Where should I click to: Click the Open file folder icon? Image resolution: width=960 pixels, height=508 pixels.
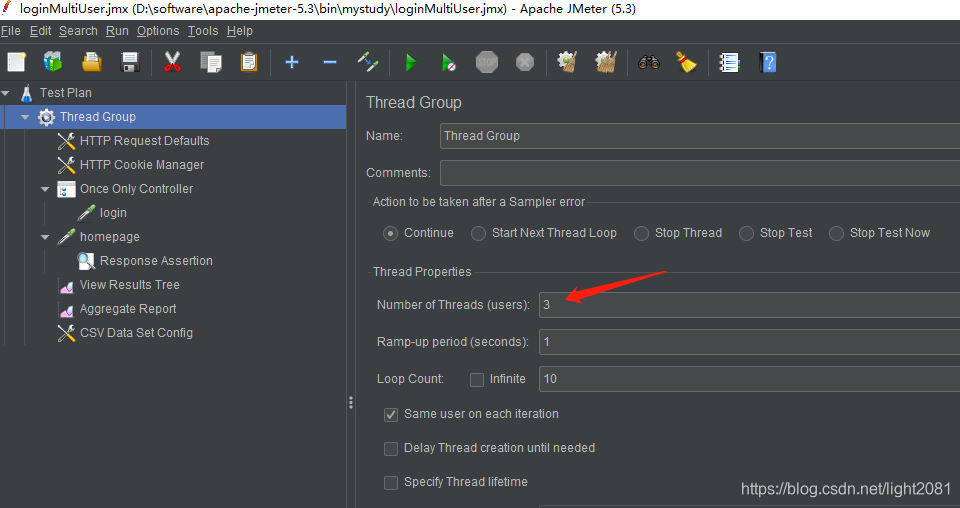click(92, 62)
